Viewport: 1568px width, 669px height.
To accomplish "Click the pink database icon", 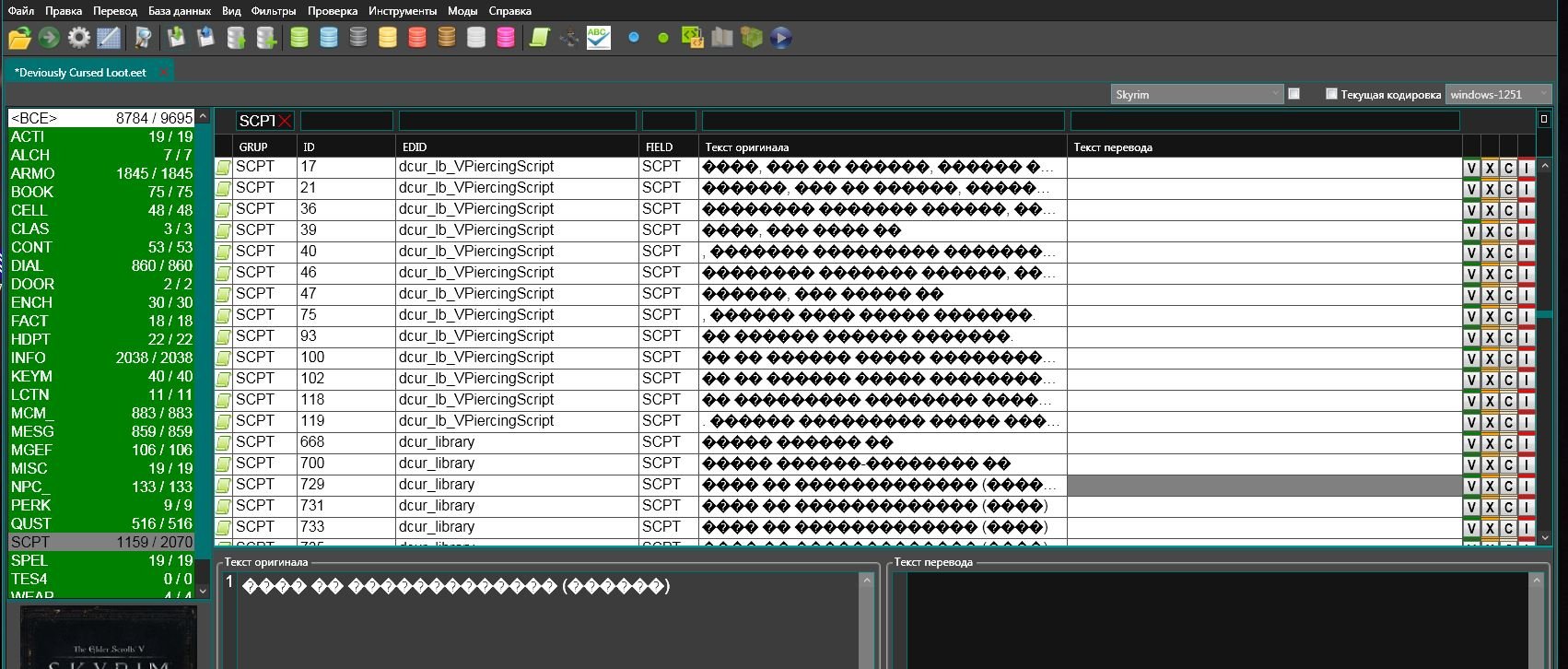I will (505, 38).
